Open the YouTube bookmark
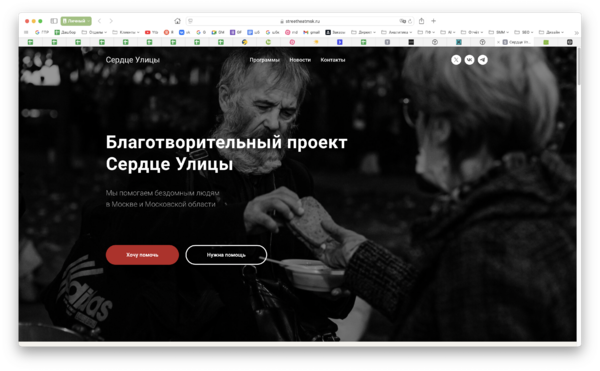 pyautogui.click(x=152, y=33)
